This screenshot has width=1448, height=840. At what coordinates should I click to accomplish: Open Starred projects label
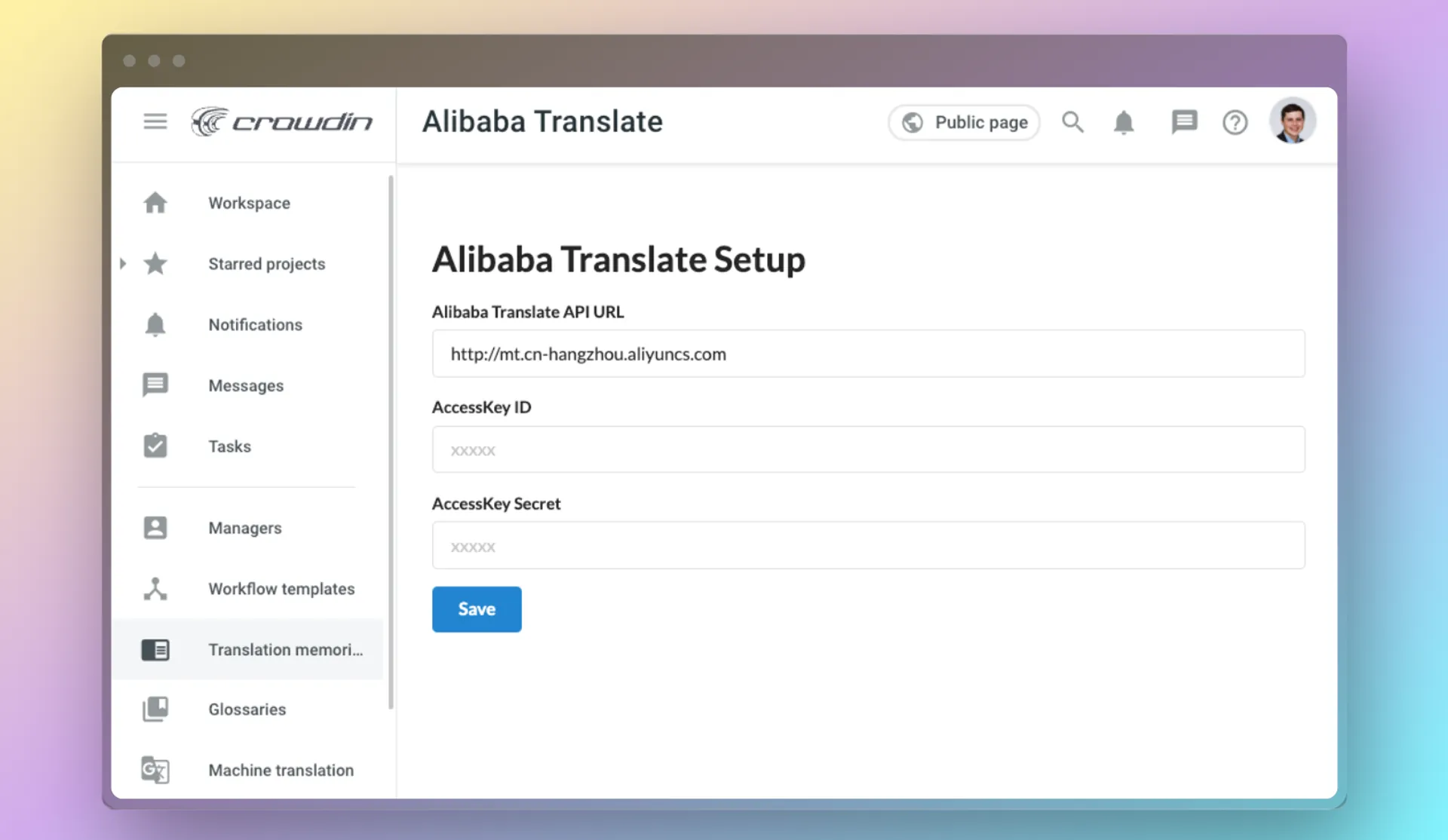click(267, 264)
